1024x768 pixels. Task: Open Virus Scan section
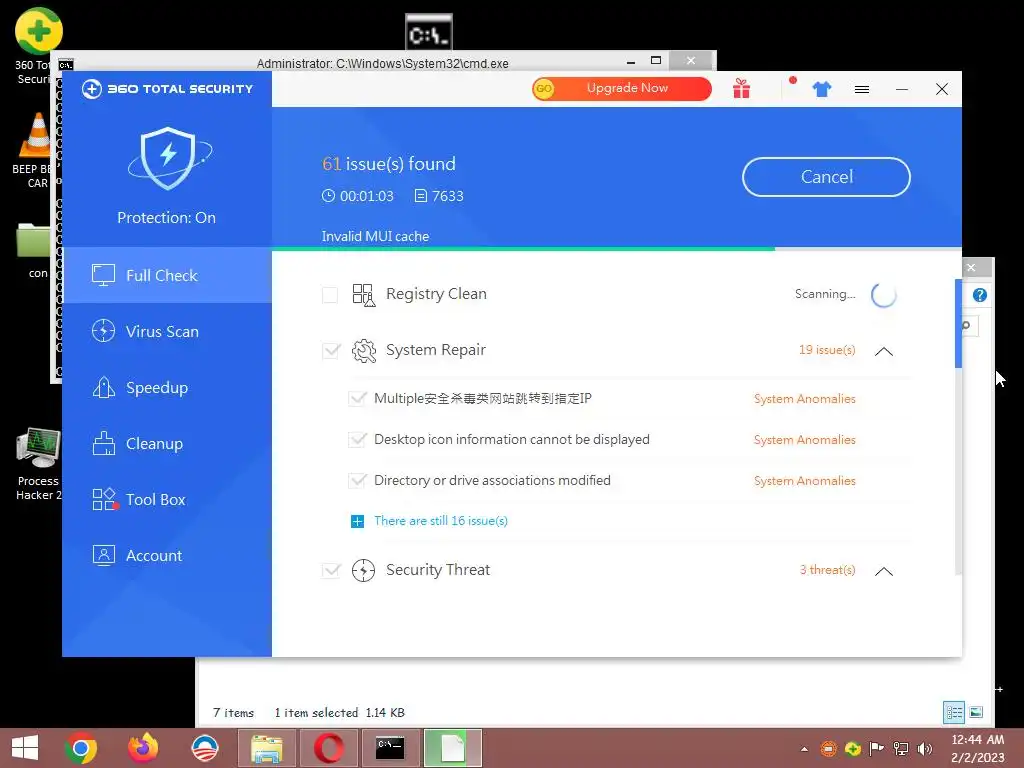tap(167, 331)
